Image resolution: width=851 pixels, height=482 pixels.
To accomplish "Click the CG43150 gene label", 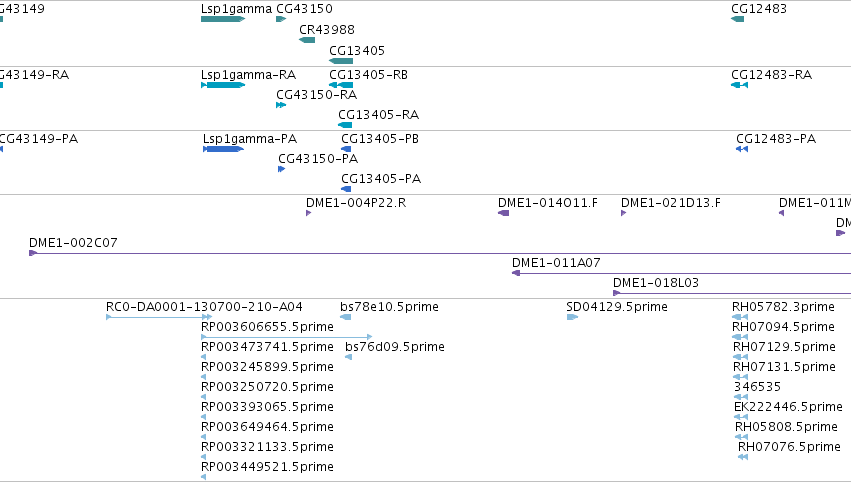I will 304,9.
